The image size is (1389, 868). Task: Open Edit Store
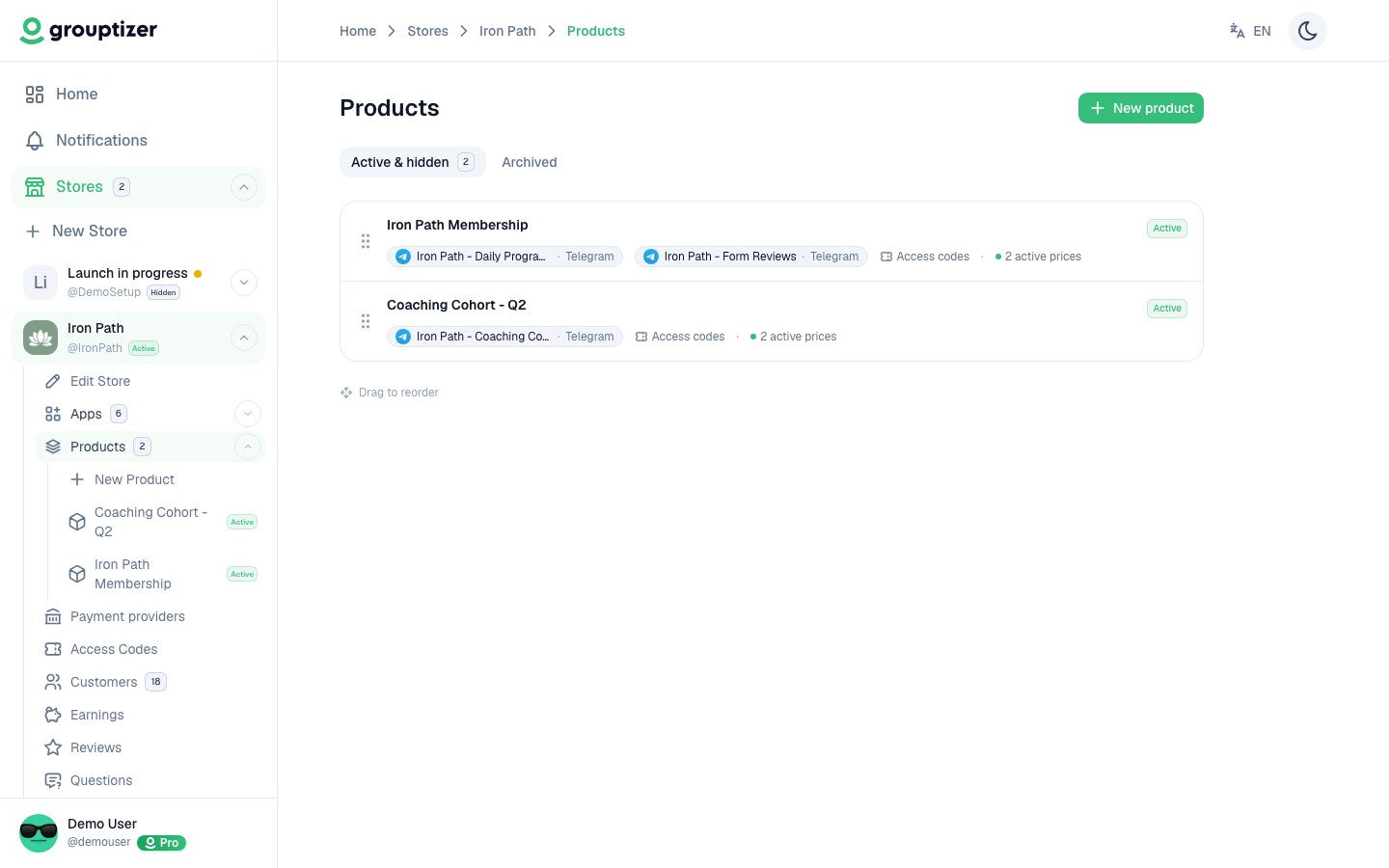pyautogui.click(x=150, y=381)
